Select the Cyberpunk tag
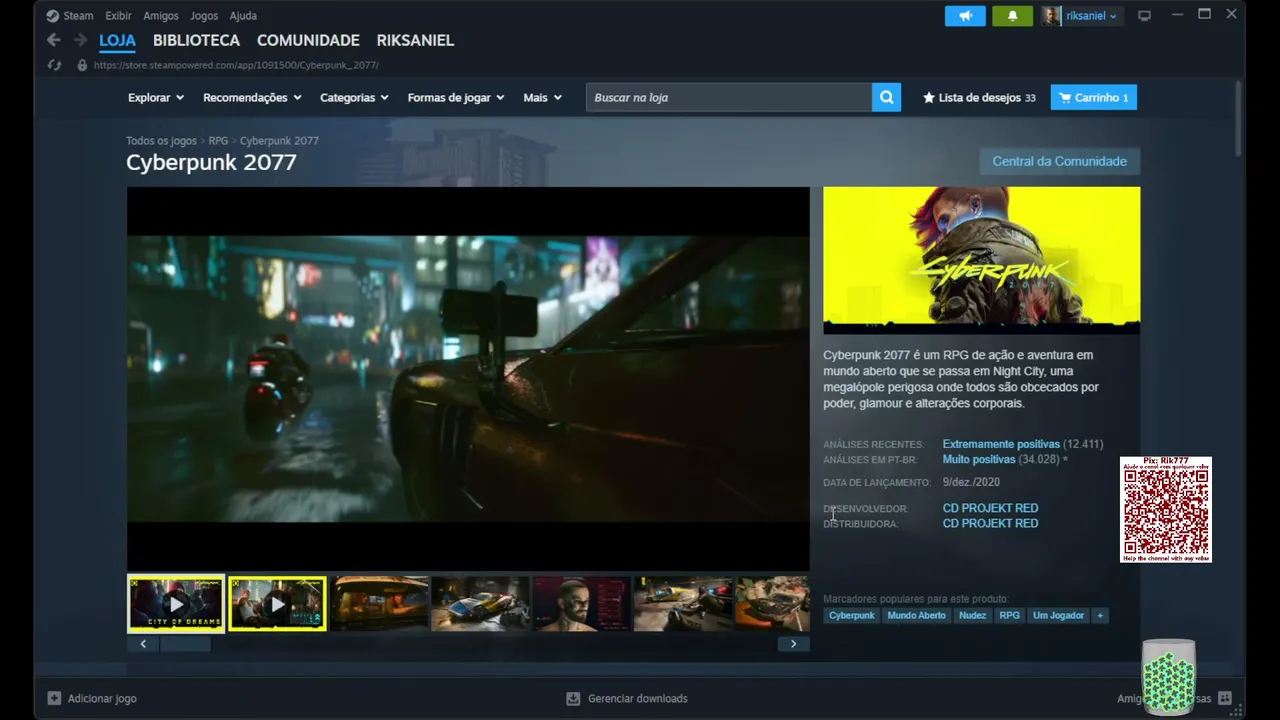The width and height of the screenshot is (1280, 720). [852, 616]
